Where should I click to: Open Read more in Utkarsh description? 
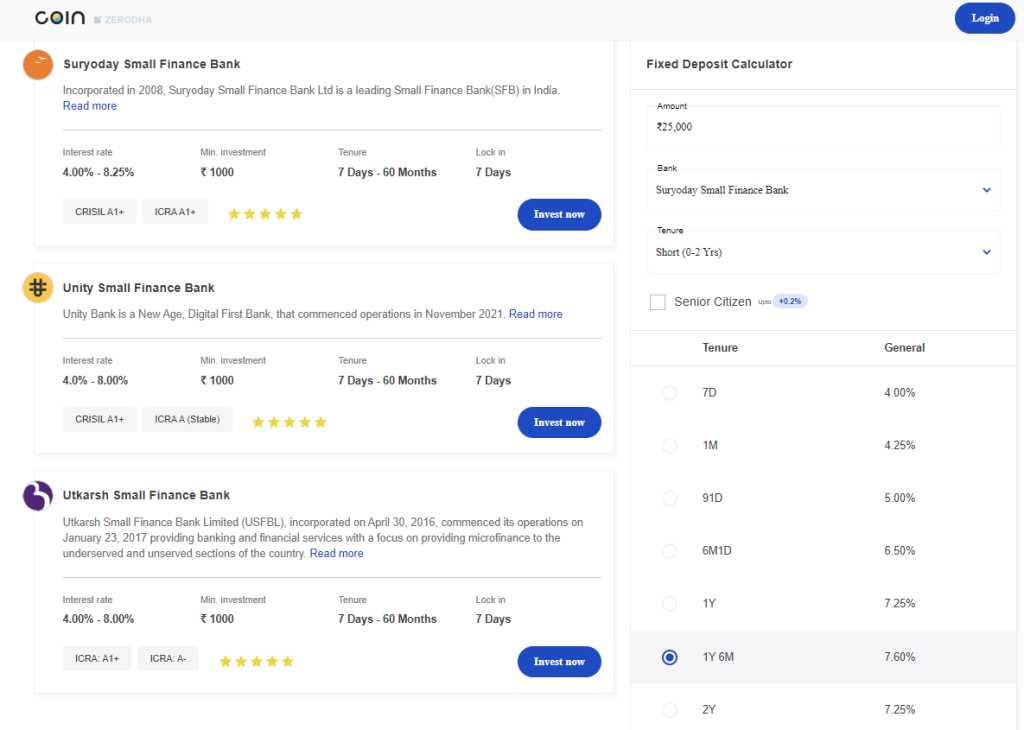click(336, 554)
